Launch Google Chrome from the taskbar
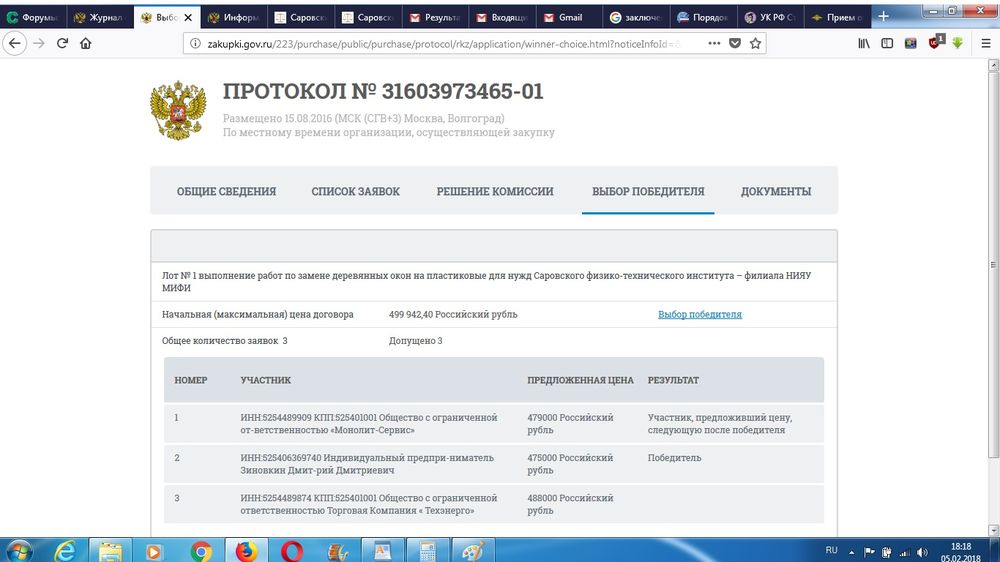This screenshot has width=1000, height=562. (x=201, y=550)
